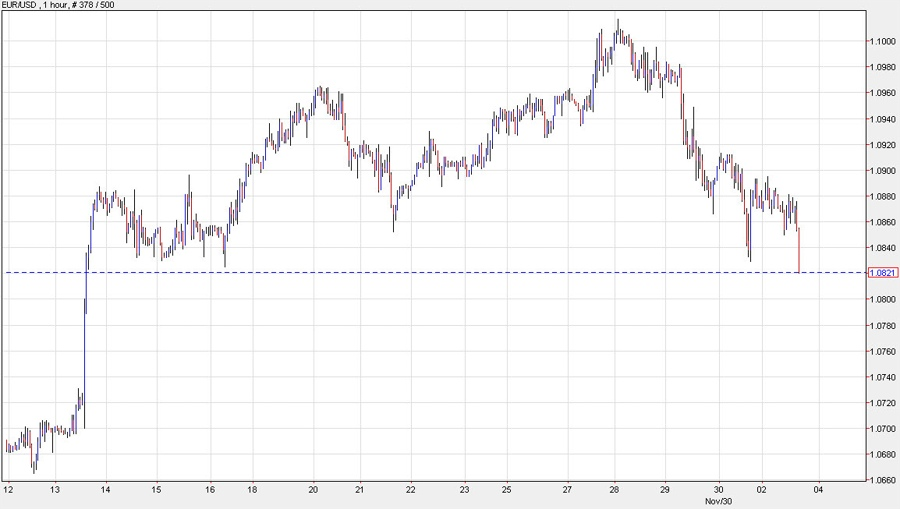Click the 1.0720 price axis label
Screen dimensions: 900x509
(x=883, y=403)
